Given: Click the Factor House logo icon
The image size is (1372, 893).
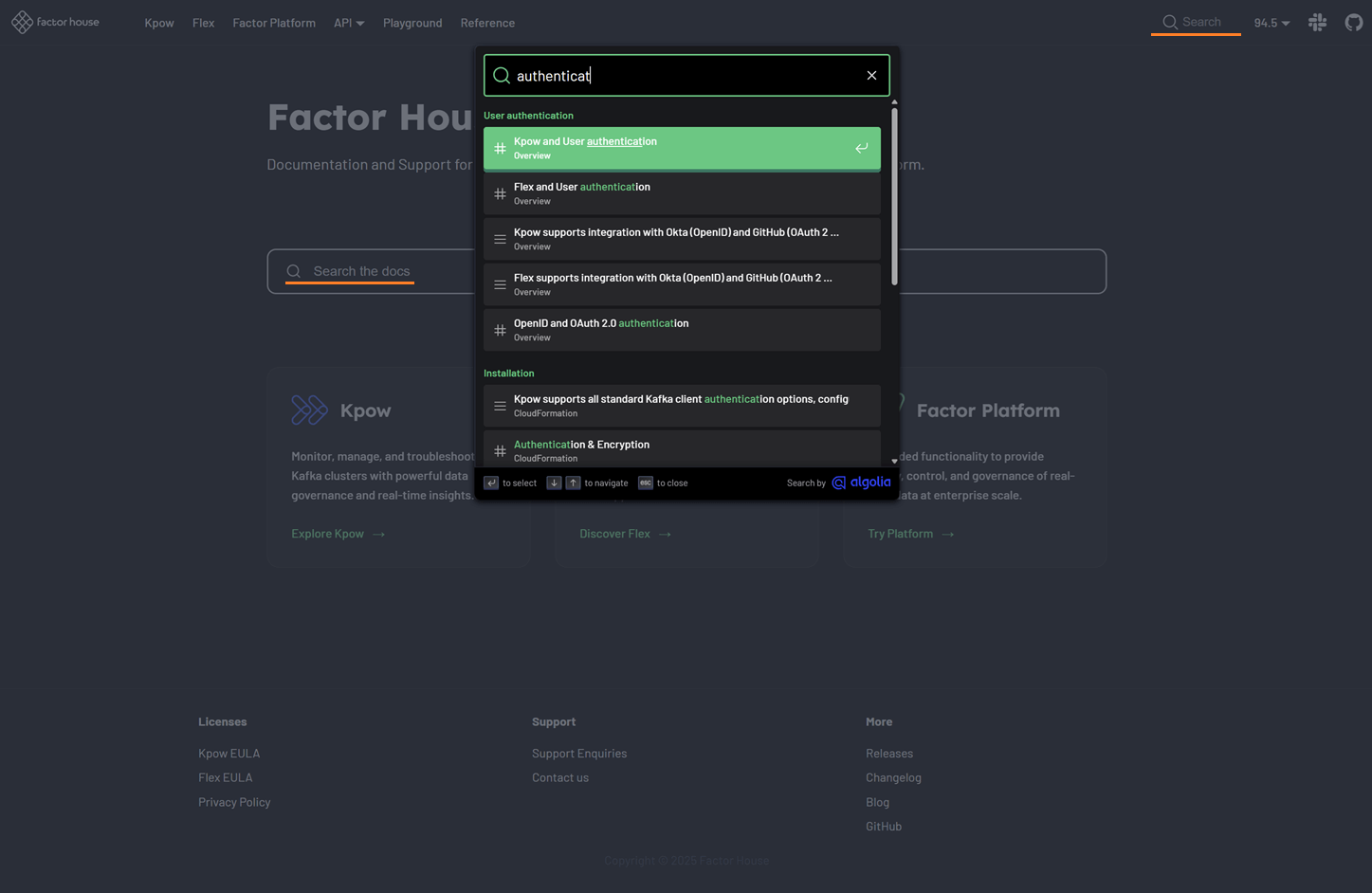Looking at the screenshot, I should 23,22.
